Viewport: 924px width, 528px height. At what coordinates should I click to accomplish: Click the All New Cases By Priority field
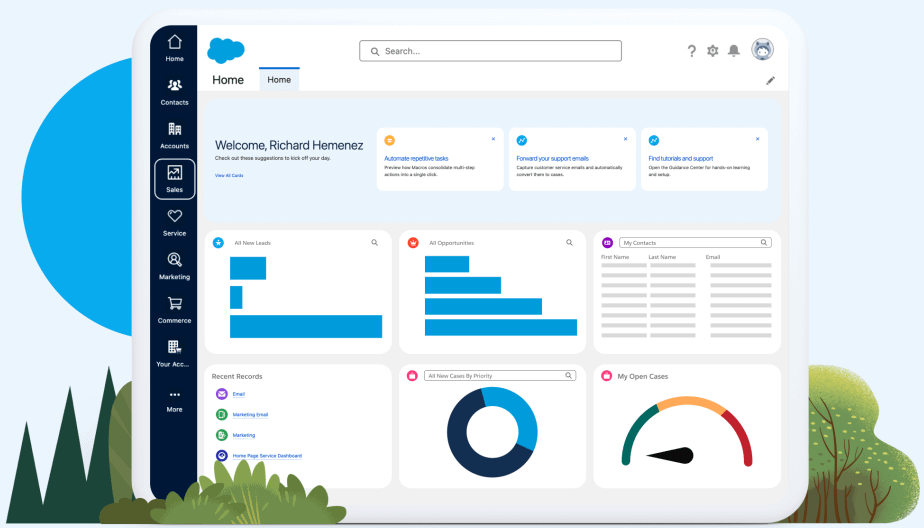click(x=500, y=375)
